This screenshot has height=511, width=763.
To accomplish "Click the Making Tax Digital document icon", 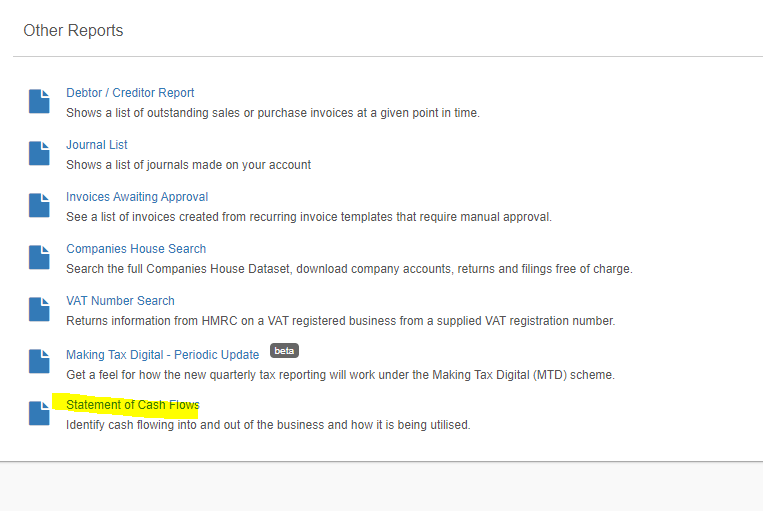I will [x=39, y=362].
